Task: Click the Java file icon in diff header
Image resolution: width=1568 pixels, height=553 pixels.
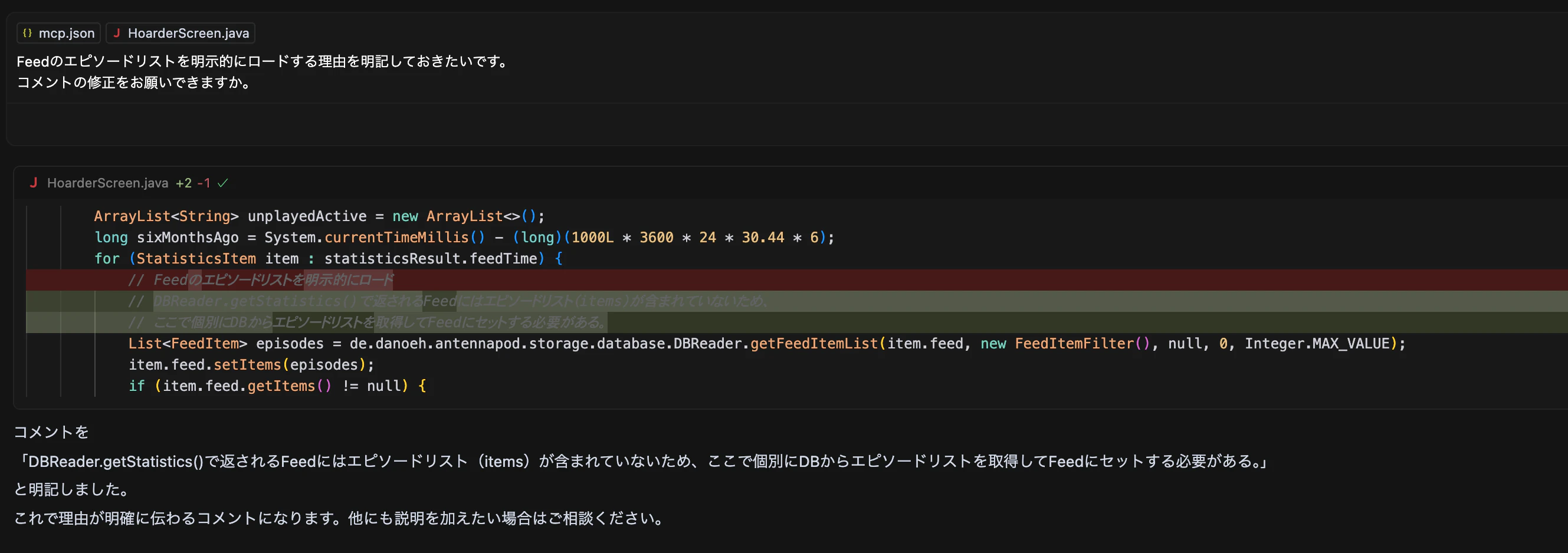Action: point(34,183)
